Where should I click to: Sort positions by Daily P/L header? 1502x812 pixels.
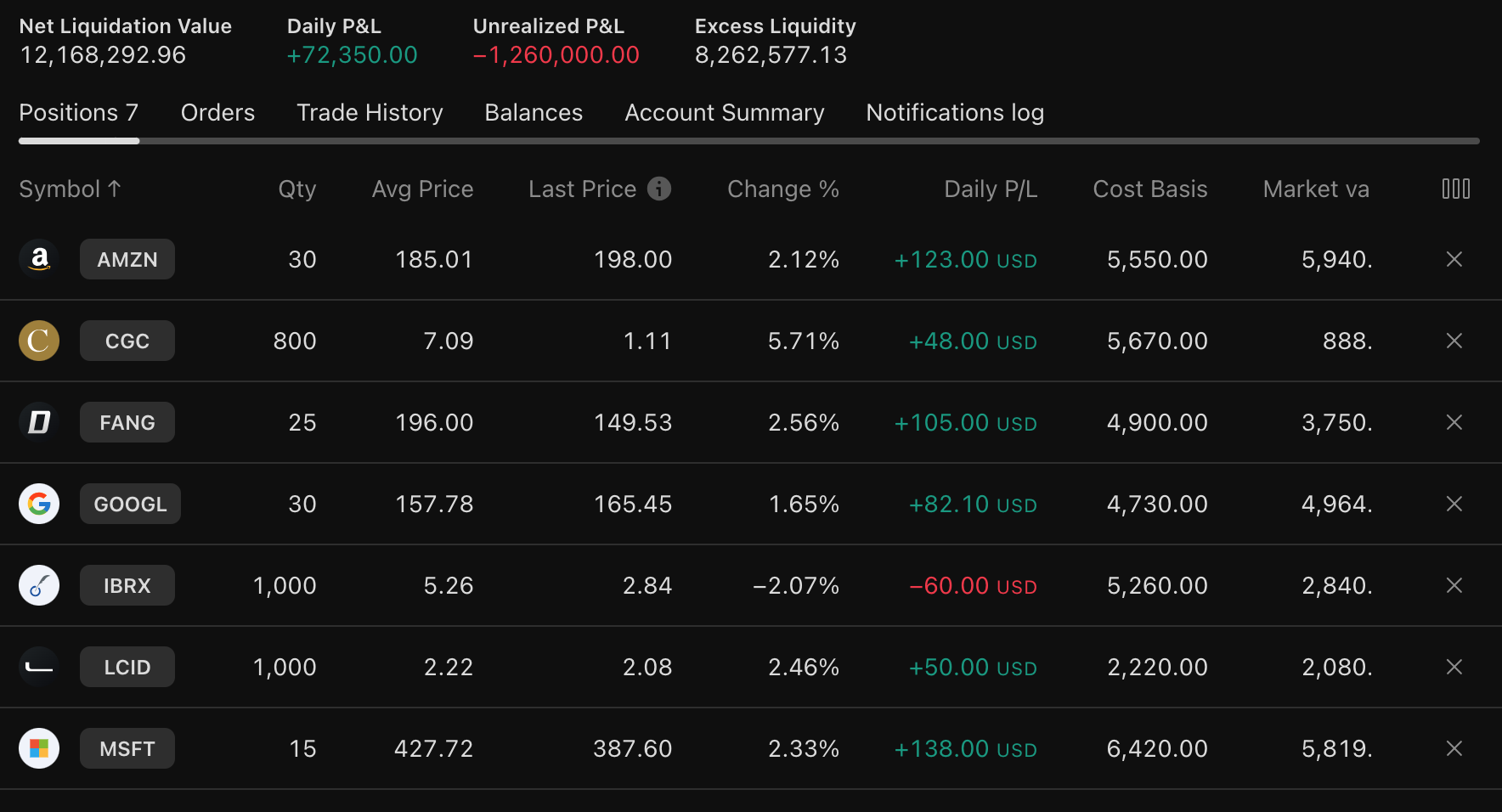point(990,189)
